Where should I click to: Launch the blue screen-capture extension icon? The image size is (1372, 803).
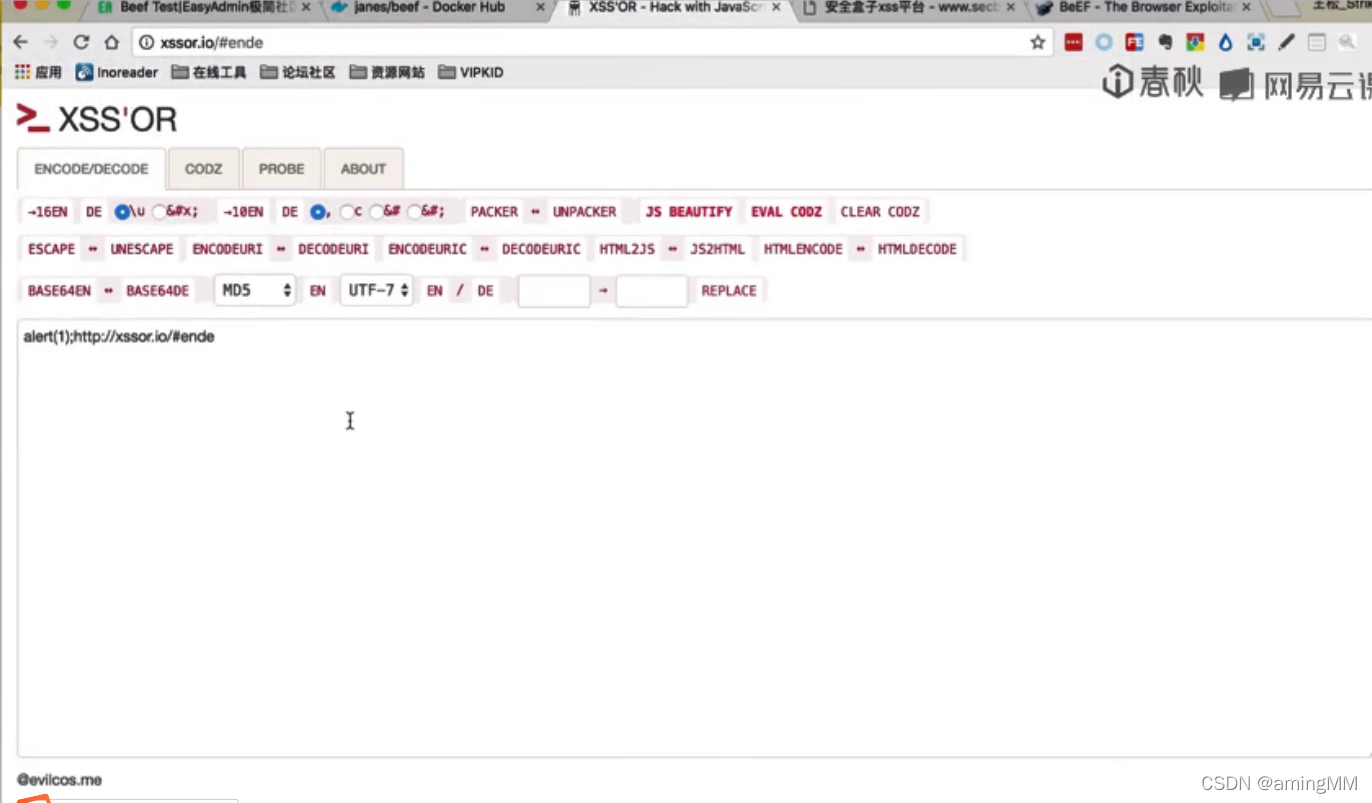(1256, 43)
